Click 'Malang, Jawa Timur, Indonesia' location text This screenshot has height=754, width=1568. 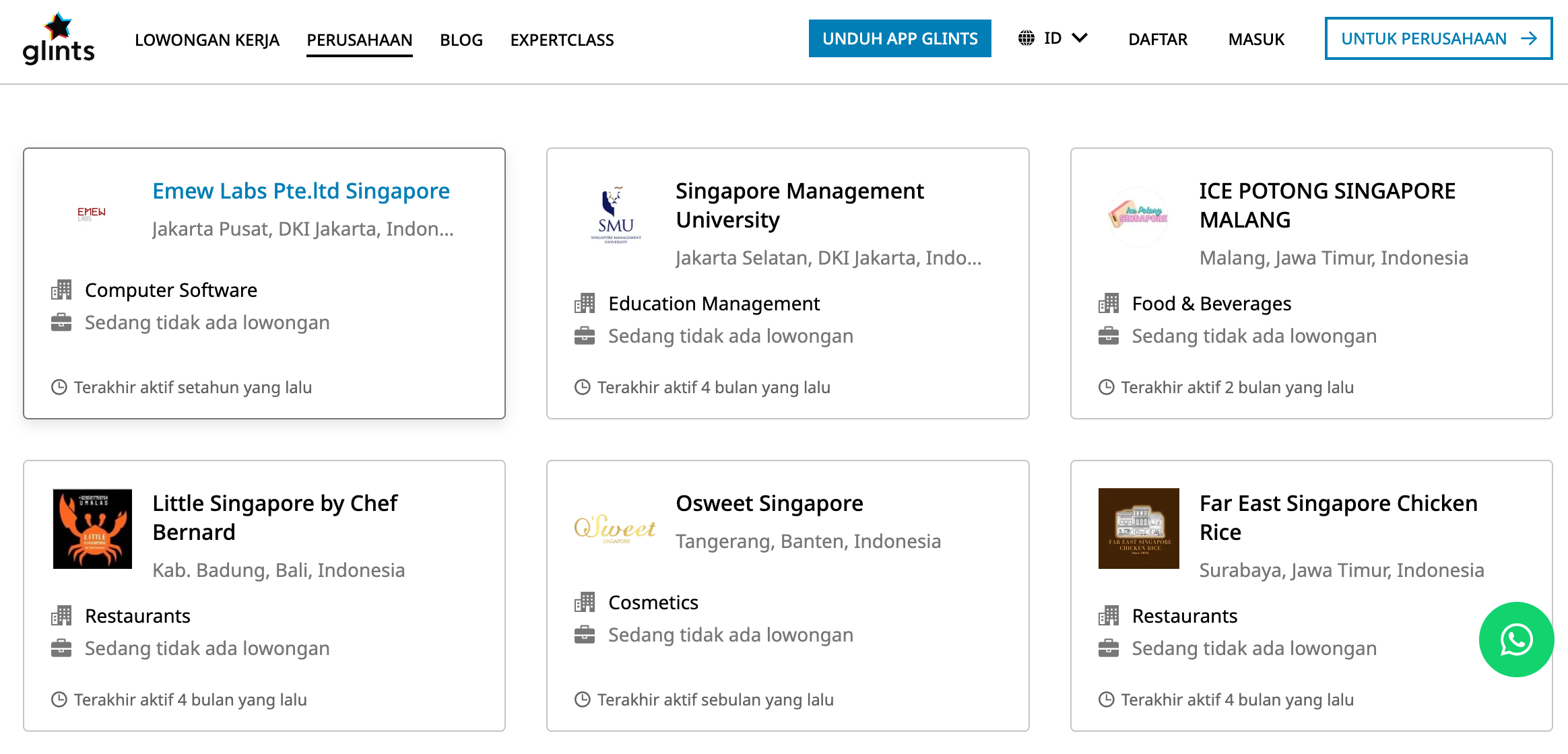pos(1334,258)
